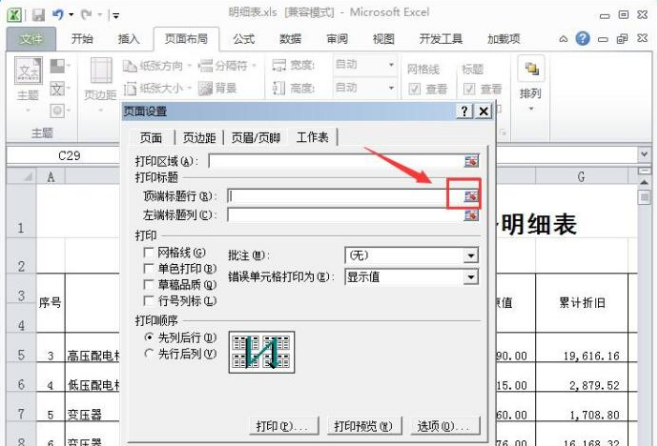Click the 打印预览 button

363,426
